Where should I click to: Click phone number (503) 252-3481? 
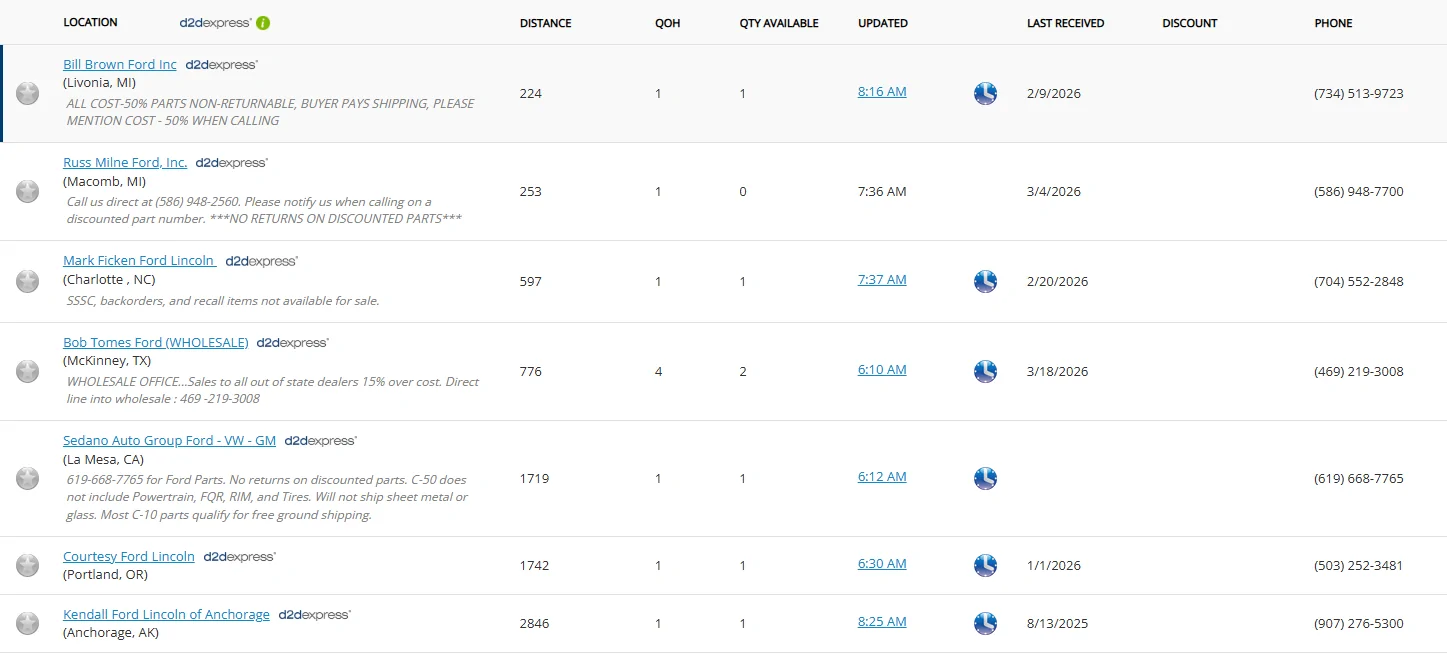(x=1359, y=566)
